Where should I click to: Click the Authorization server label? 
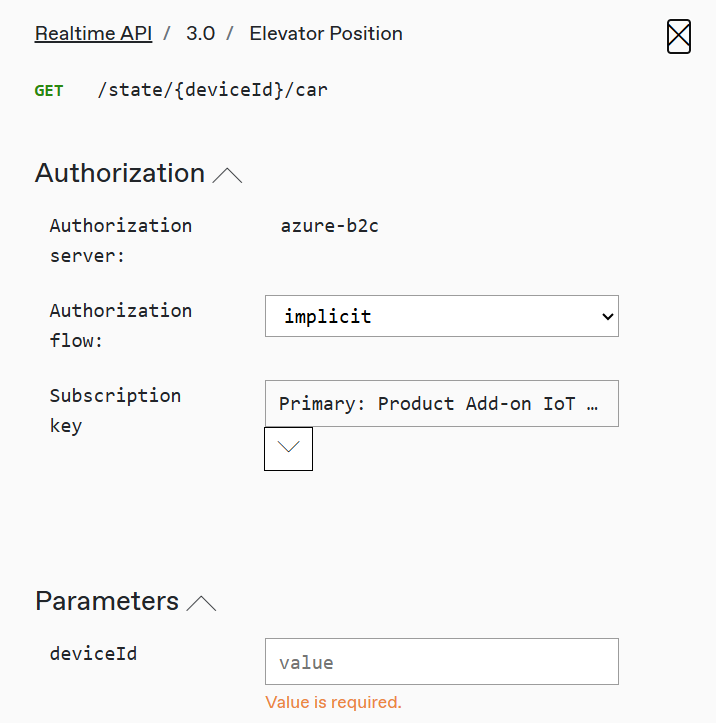(x=120, y=240)
